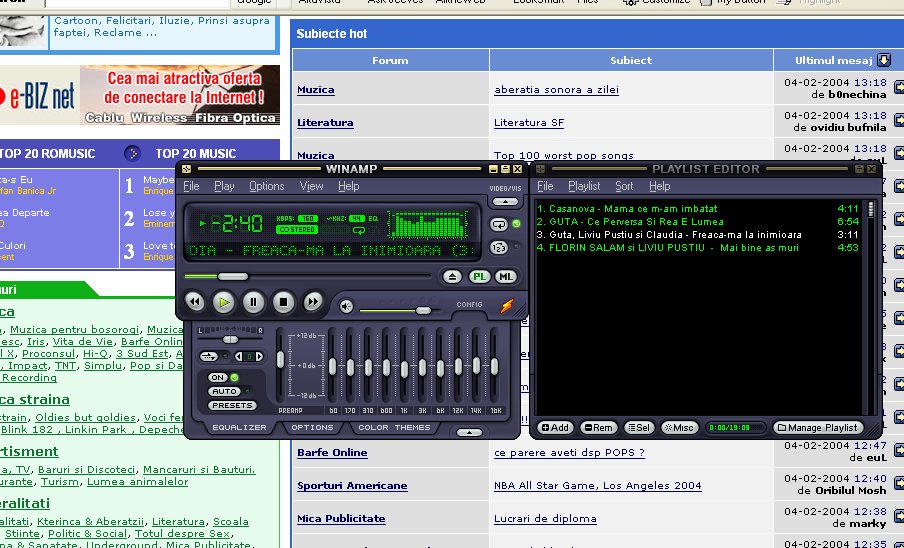Collapse the equalizer drawer with bottom arrow
Viewport: 904px width, 548px height.
469,432
